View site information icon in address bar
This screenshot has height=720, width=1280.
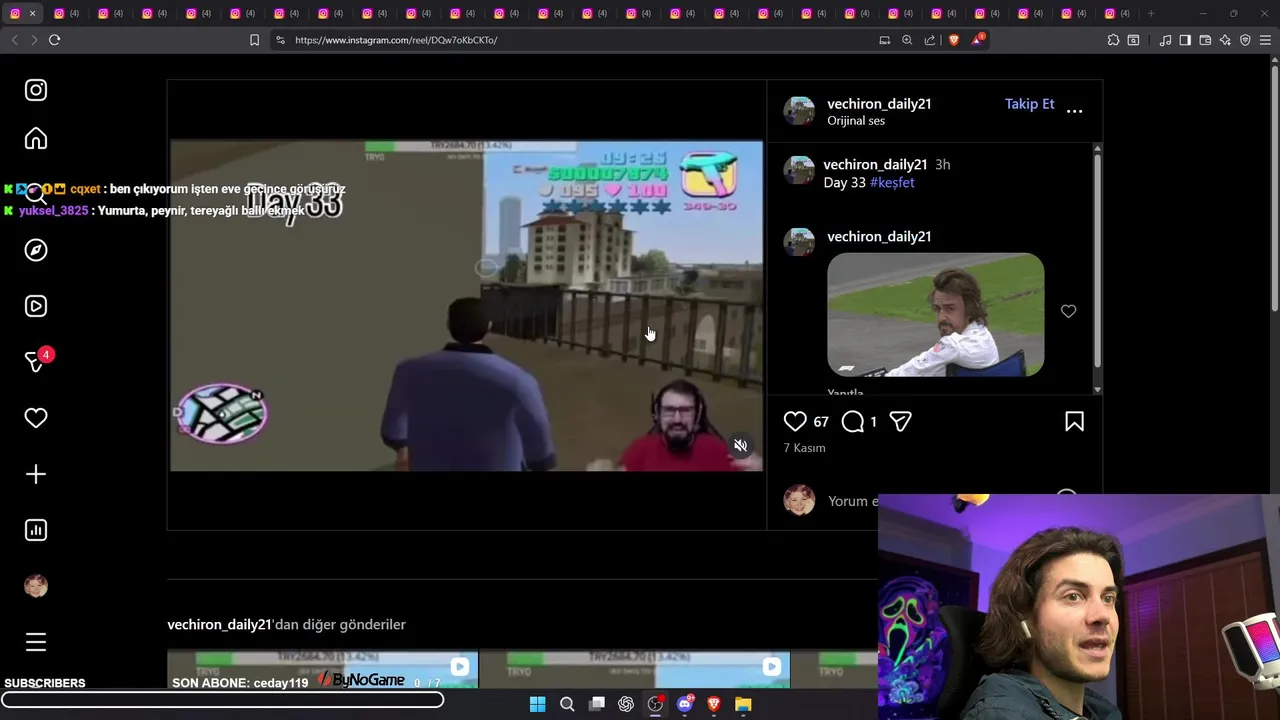coord(280,40)
